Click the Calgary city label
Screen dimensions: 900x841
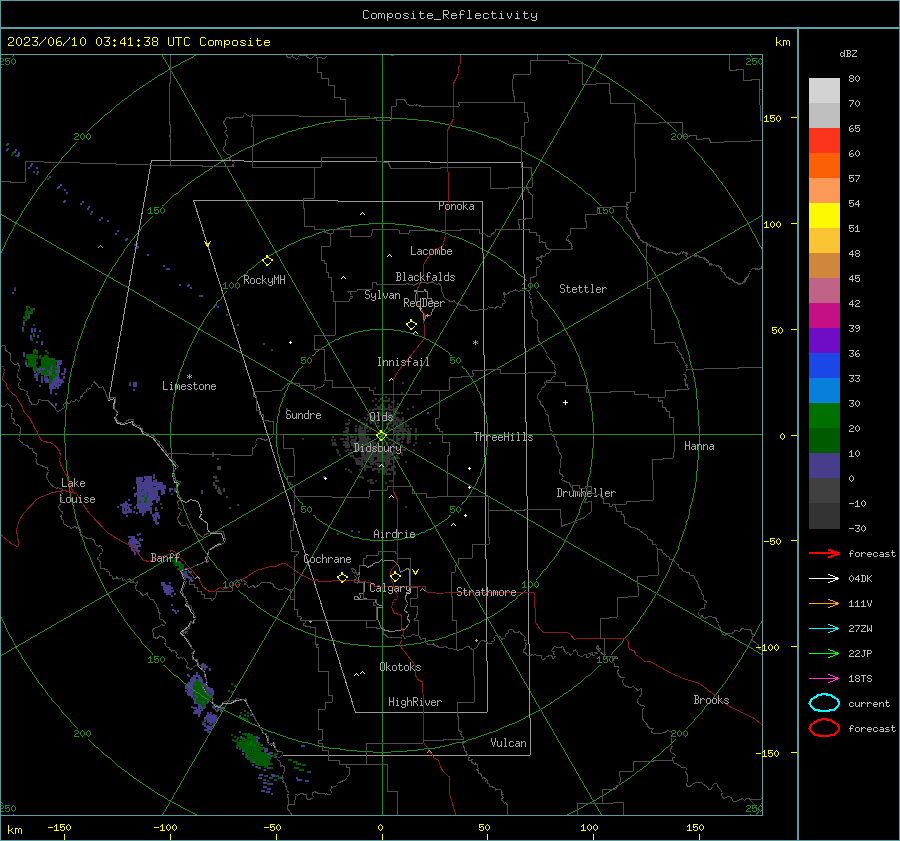click(390, 588)
